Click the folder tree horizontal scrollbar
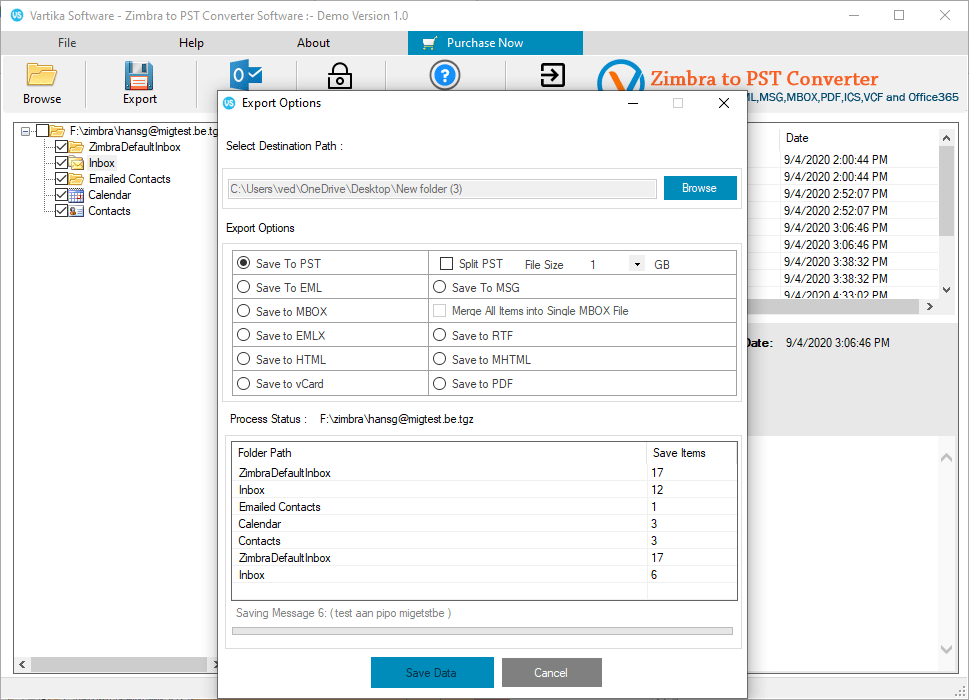The height and width of the screenshot is (700, 969). 119,664
